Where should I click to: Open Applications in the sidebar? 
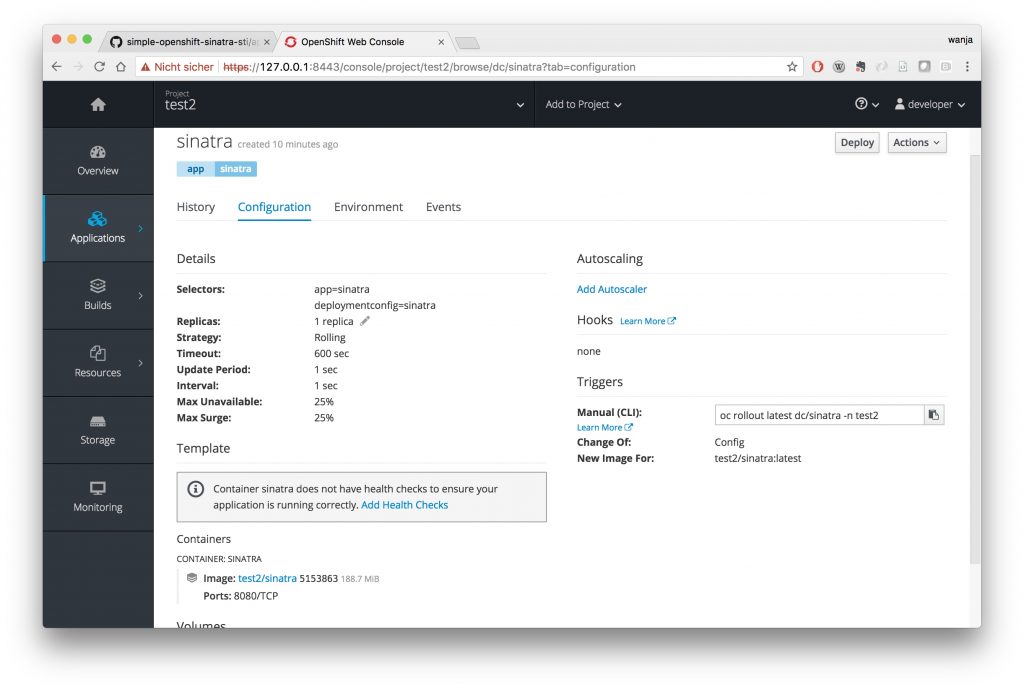98,228
